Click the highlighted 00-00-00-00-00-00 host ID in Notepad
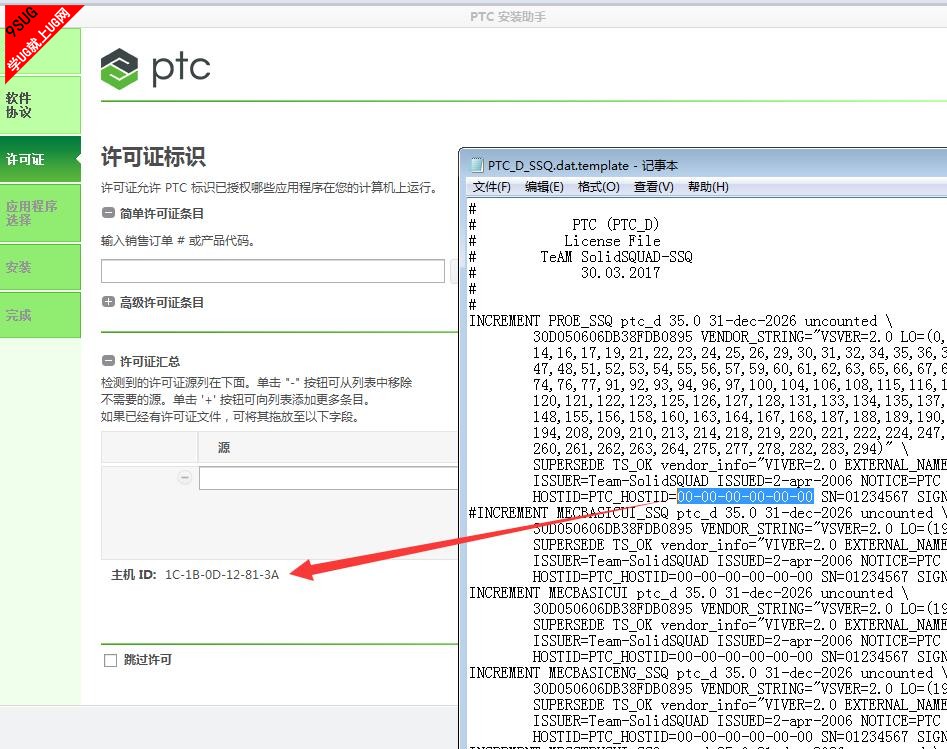947x749 pixels. click(745, 497)
